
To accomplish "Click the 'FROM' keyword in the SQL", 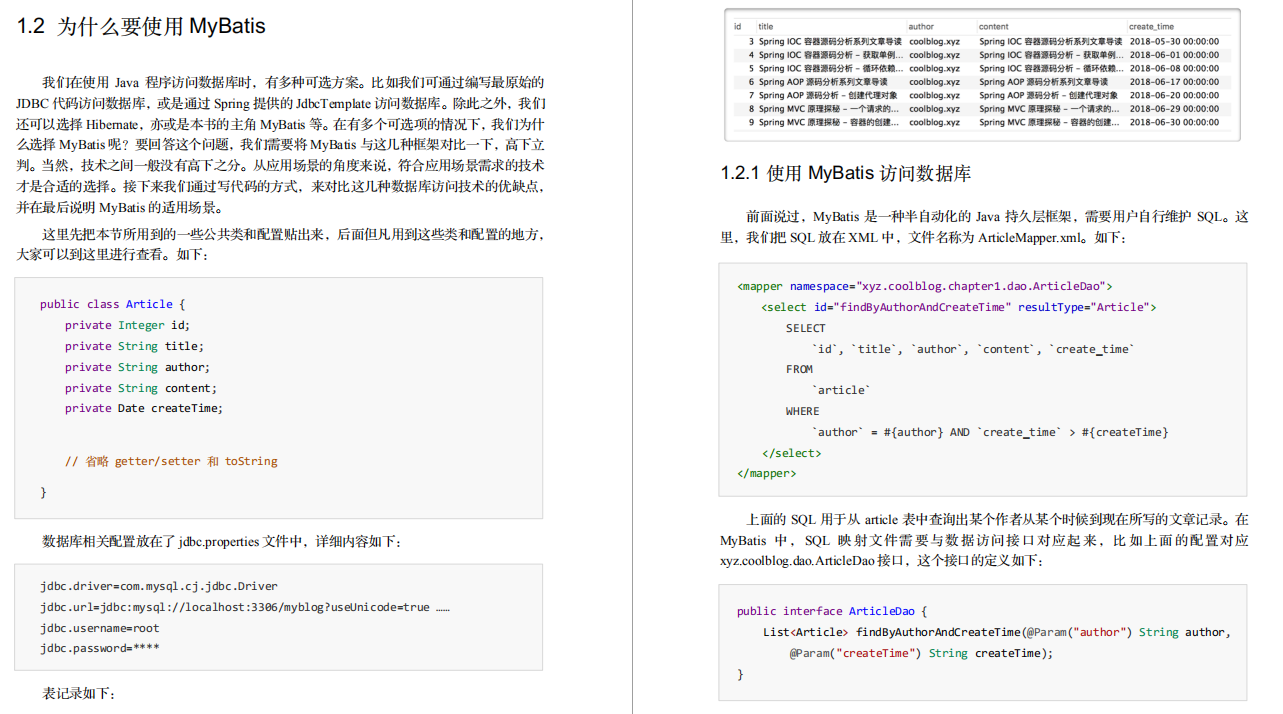I will point(799,369).
